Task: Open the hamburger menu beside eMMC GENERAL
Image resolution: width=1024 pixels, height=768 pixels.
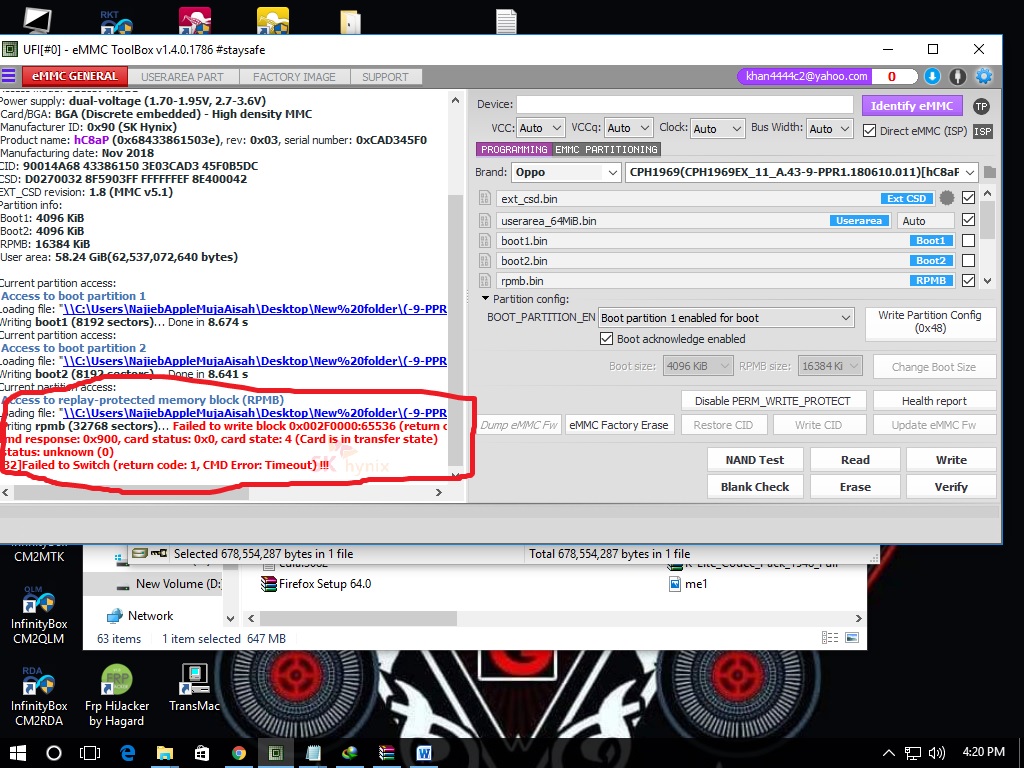Action: 8,76
